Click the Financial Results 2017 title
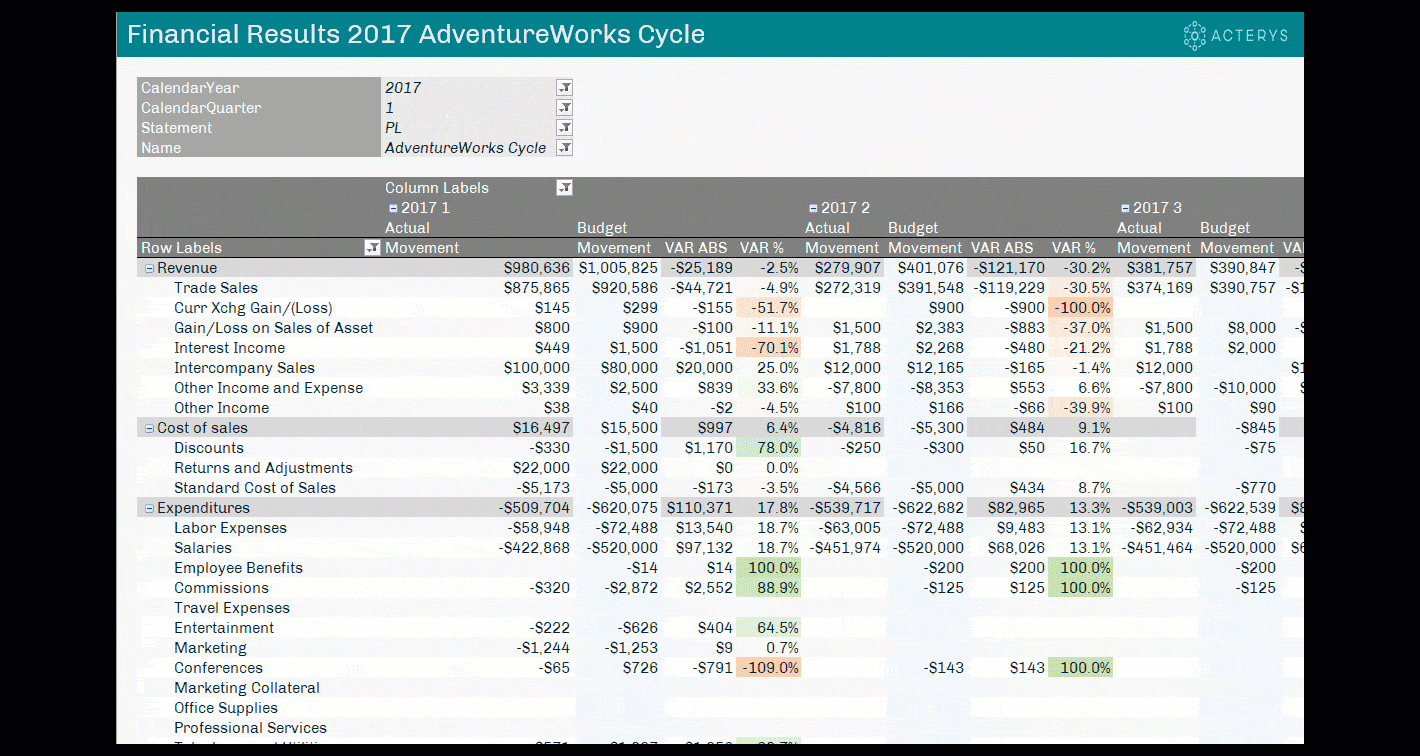This screenshot has width=1420, height=756. [416, 35]
